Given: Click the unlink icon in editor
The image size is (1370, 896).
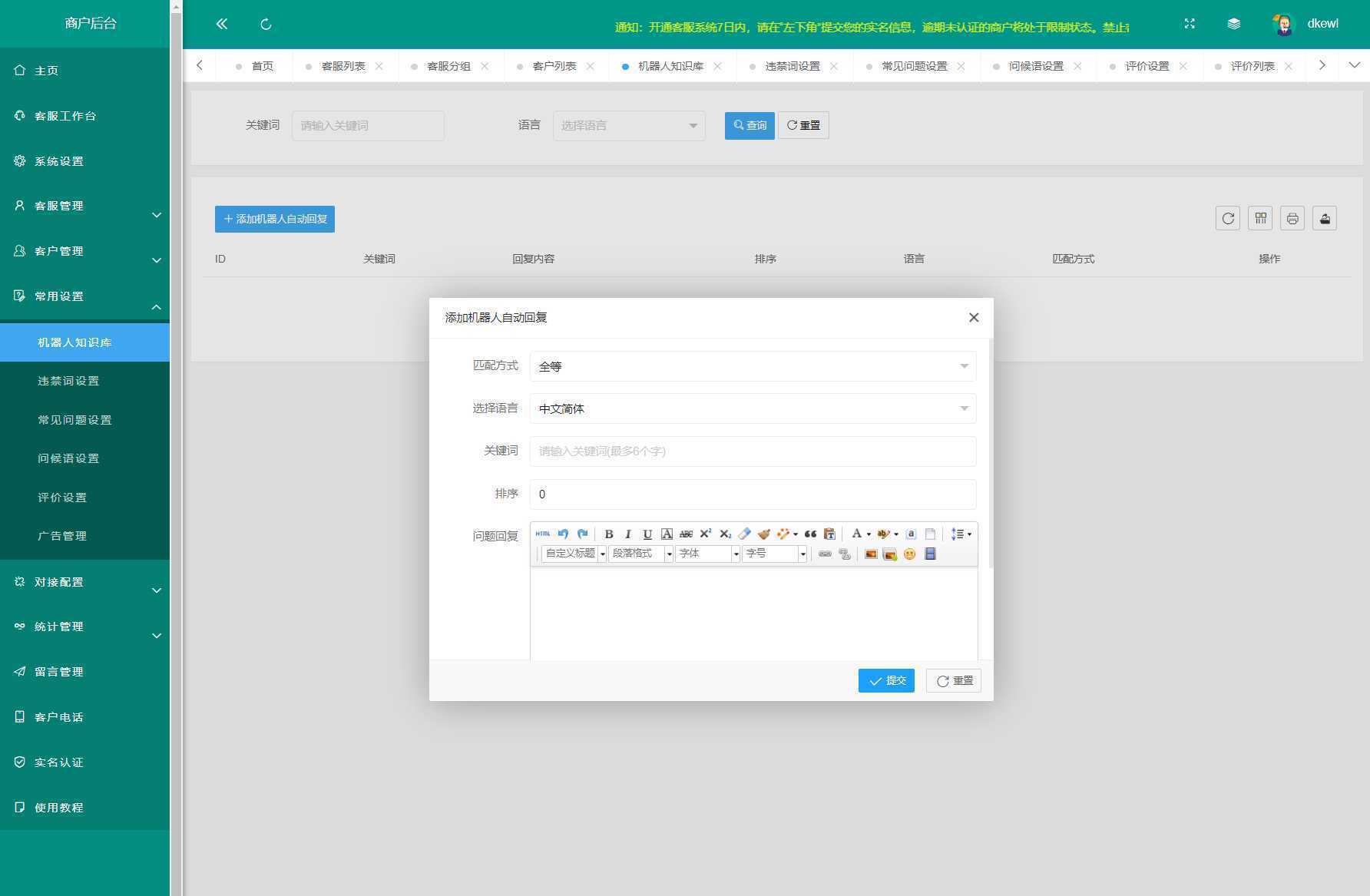Looking at the screenshot, I should 844,554.
